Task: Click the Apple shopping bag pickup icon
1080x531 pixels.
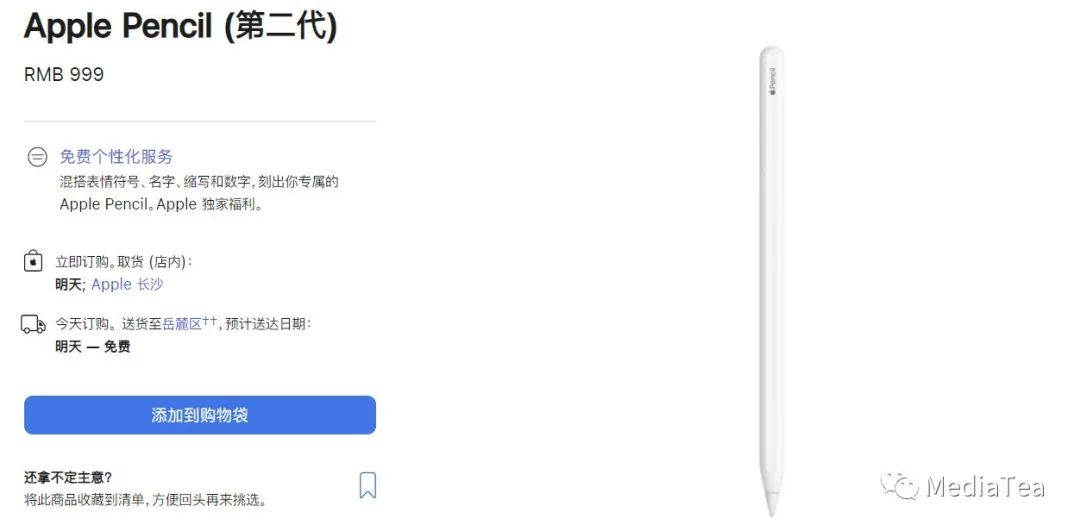Action: [33, 262]
